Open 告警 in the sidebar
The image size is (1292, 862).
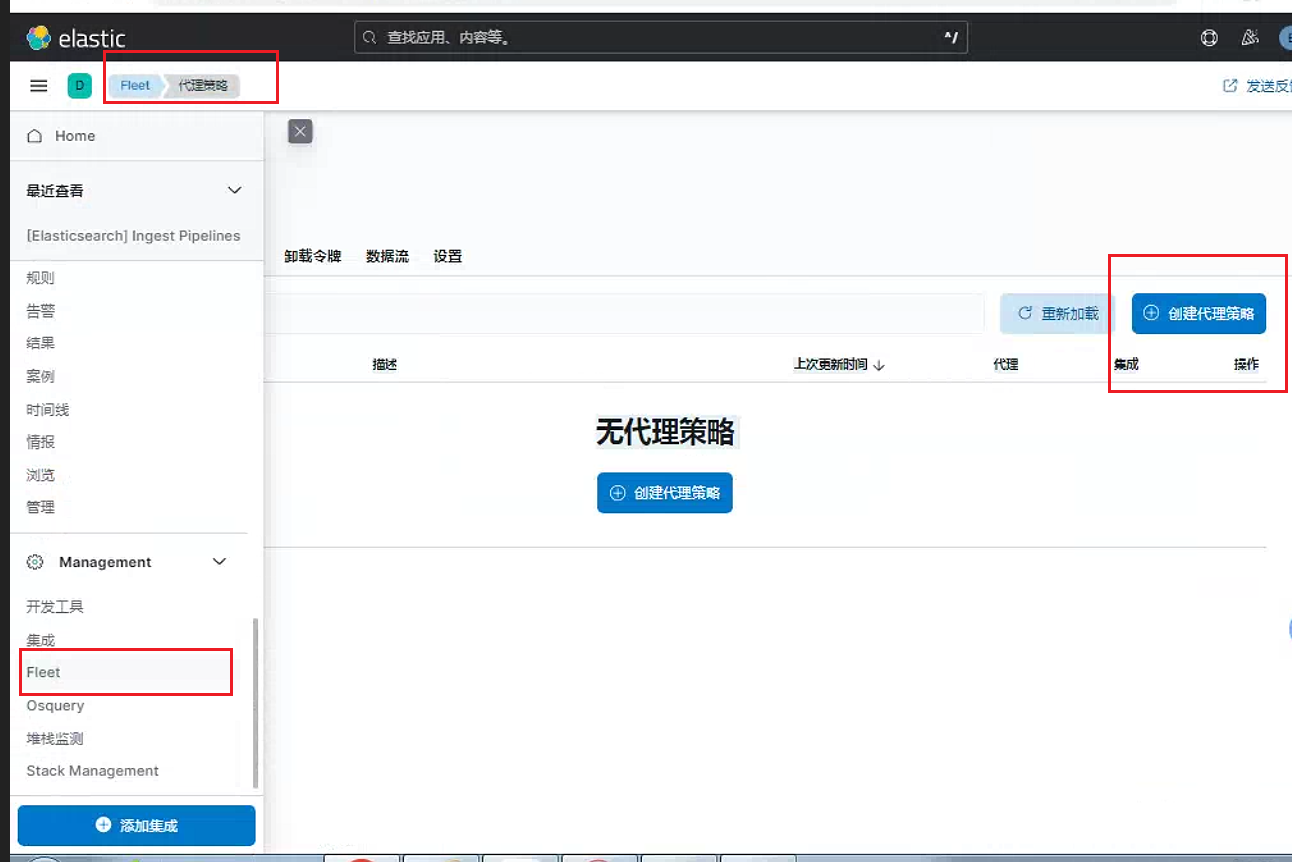point(41,311)
